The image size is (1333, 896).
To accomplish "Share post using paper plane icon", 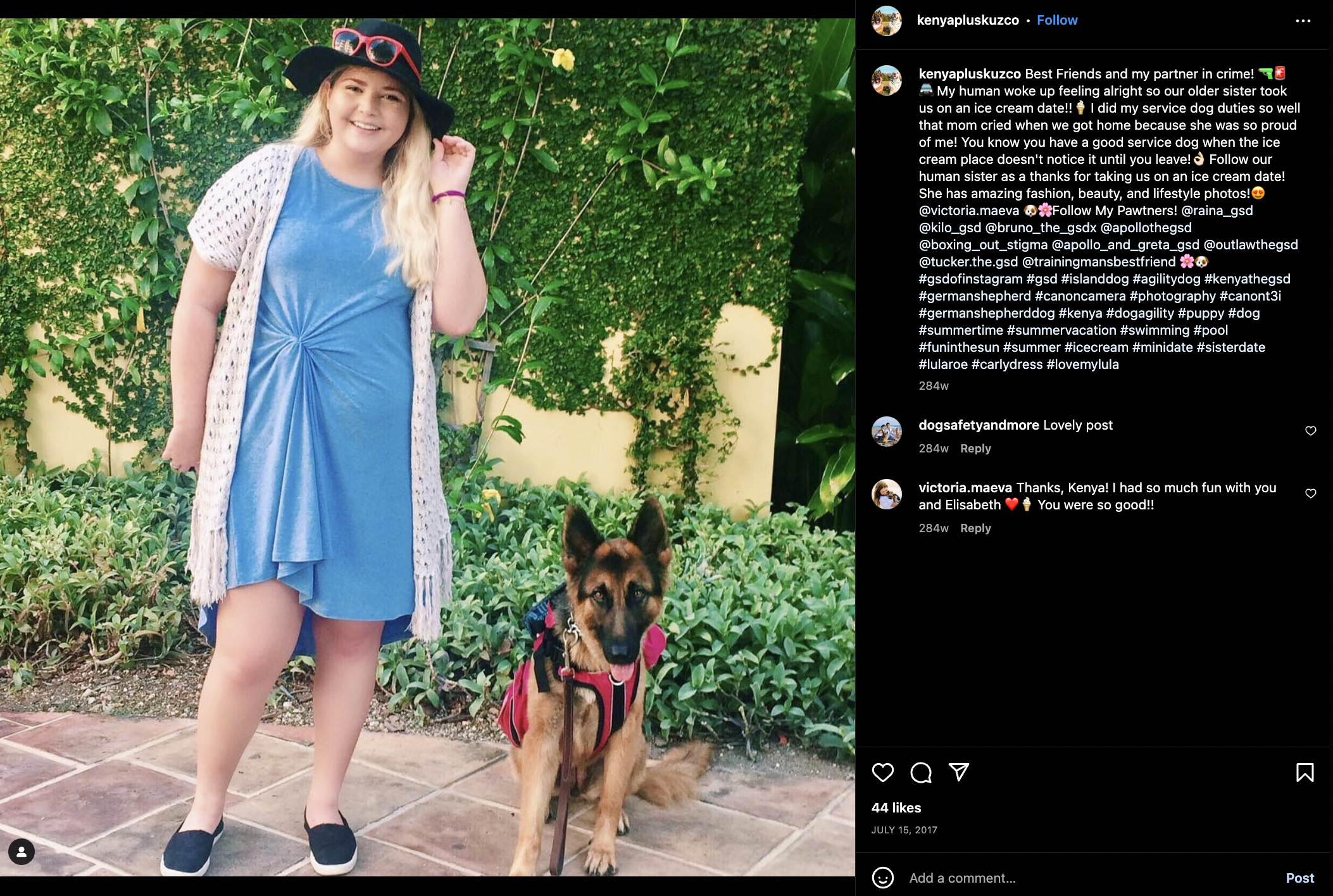I will (x=959, y=772).
